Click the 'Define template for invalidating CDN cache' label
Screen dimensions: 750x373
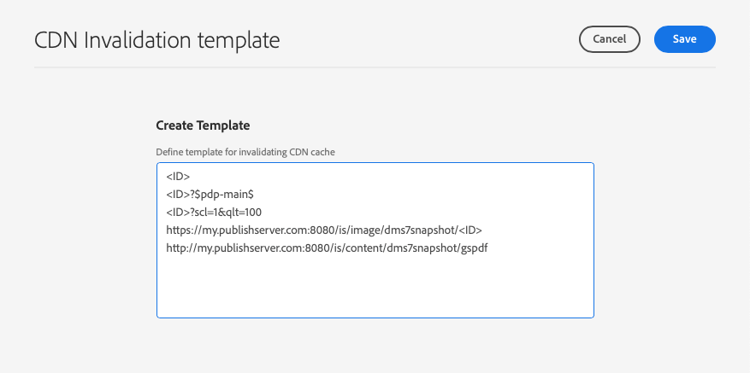click(245, 153)
